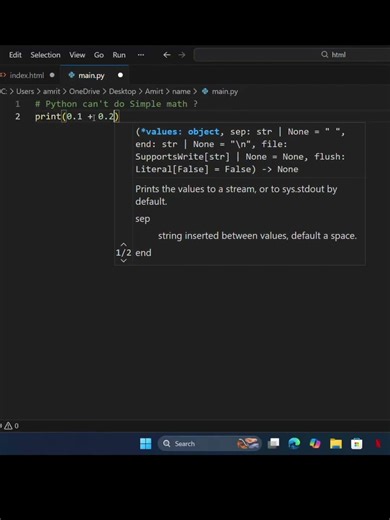Open the Go menu
Image resolution: width=390 pixels, height=520 pixels.
coord(99,55)
